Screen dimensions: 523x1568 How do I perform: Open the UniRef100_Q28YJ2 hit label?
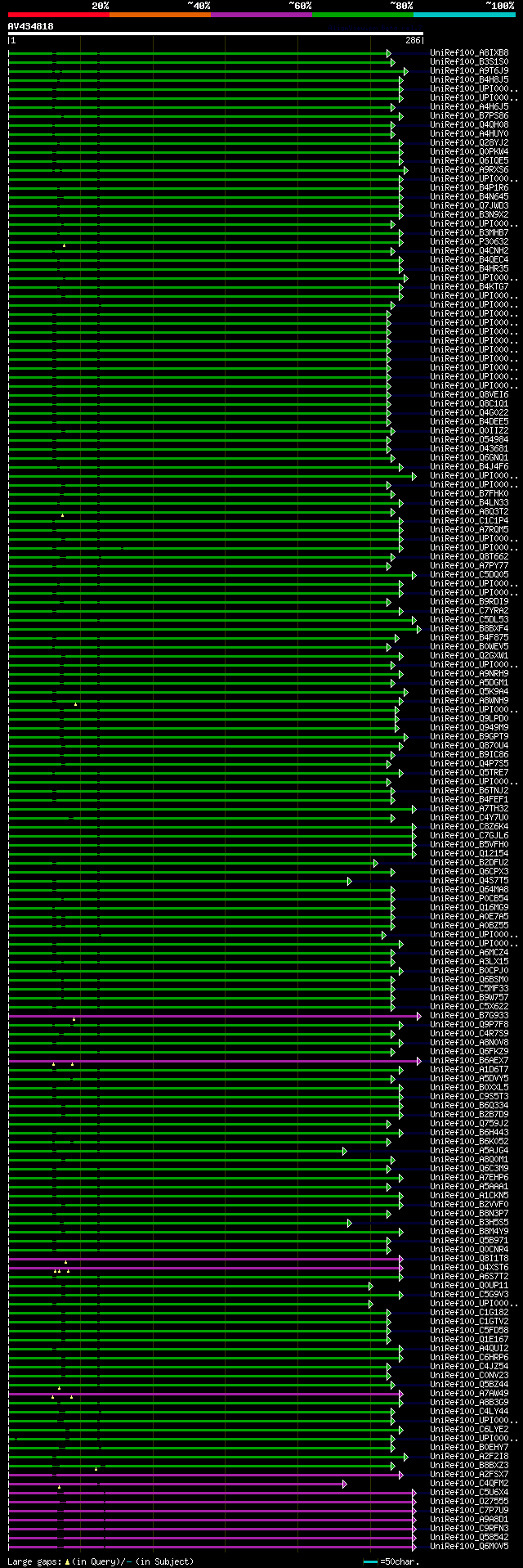coord(469,143)
